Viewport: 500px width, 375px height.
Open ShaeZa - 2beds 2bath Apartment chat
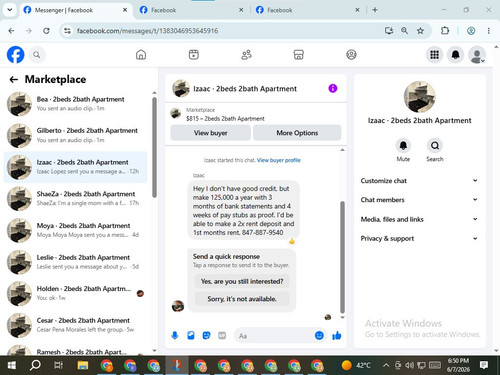[76, 198]
